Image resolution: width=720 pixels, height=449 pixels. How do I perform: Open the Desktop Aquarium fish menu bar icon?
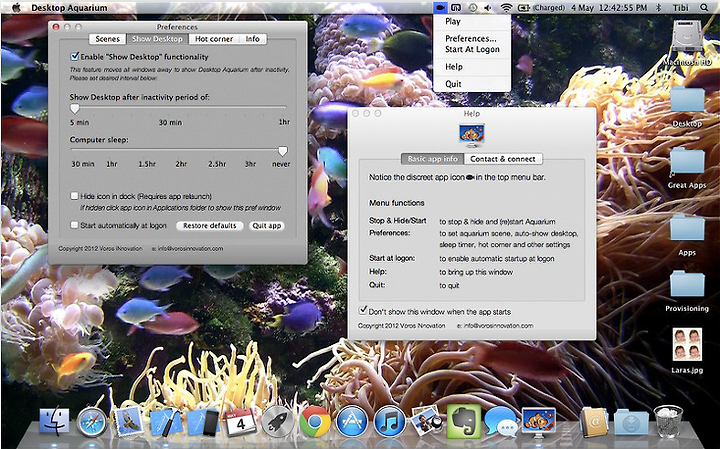440,8
